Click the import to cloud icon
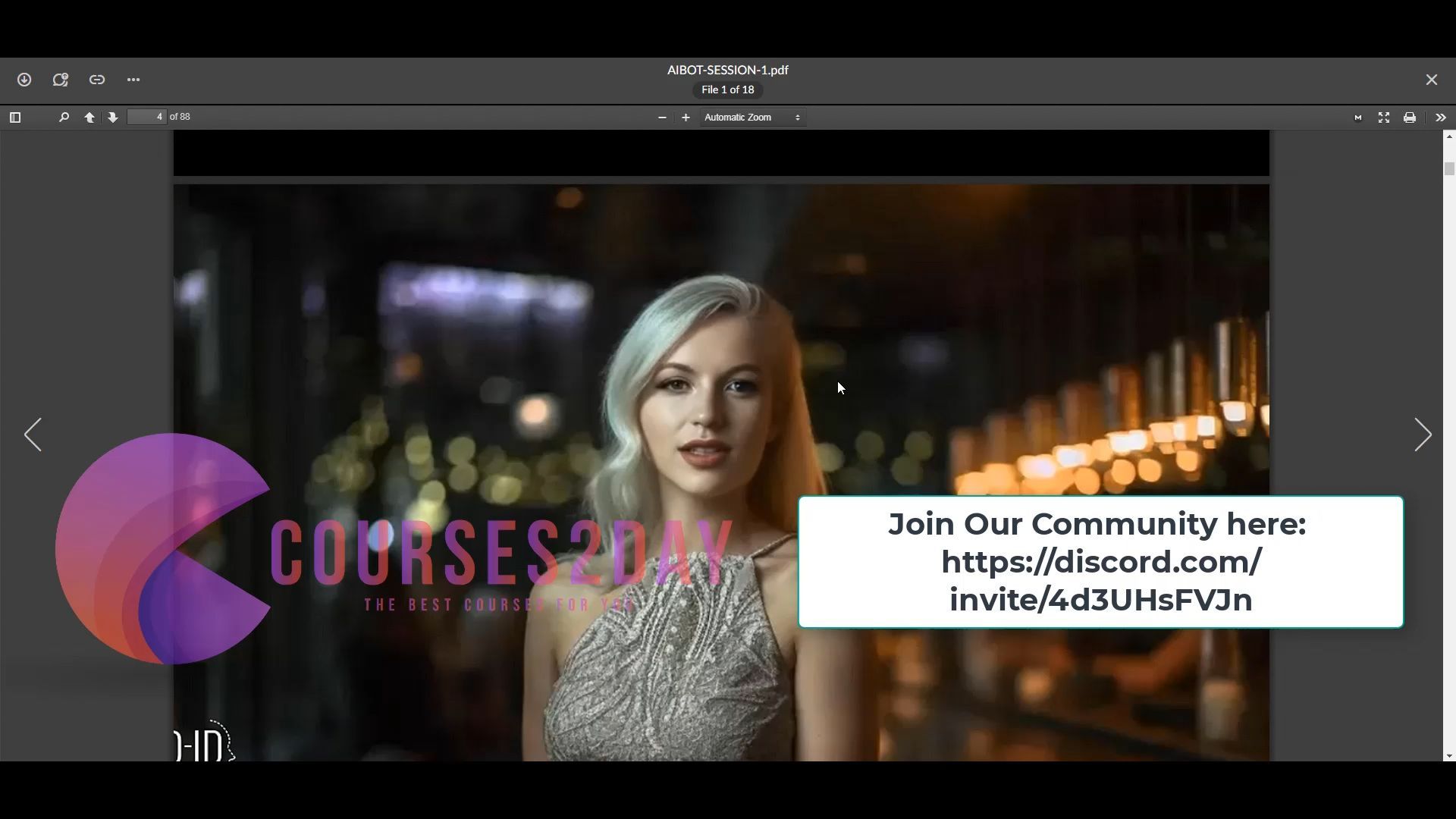Screen dimensions: 1456x819 (x=61, y=80)
